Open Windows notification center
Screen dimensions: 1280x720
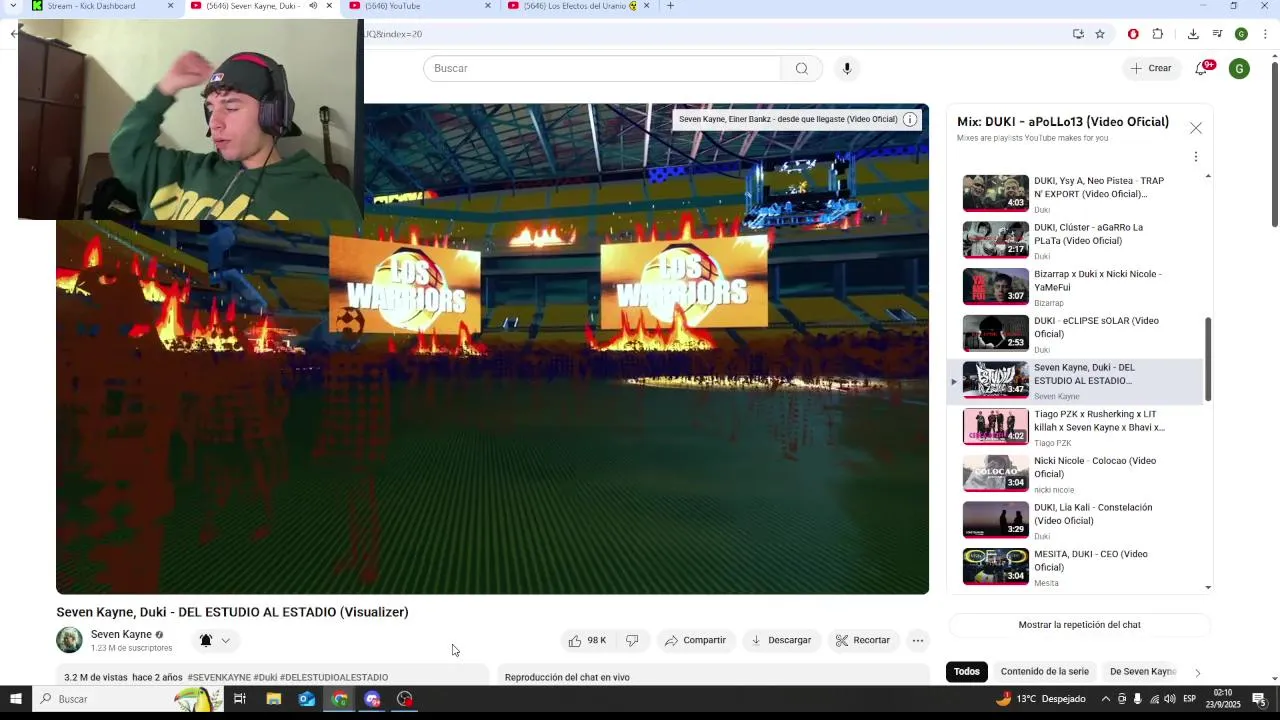coord(1260,699)
